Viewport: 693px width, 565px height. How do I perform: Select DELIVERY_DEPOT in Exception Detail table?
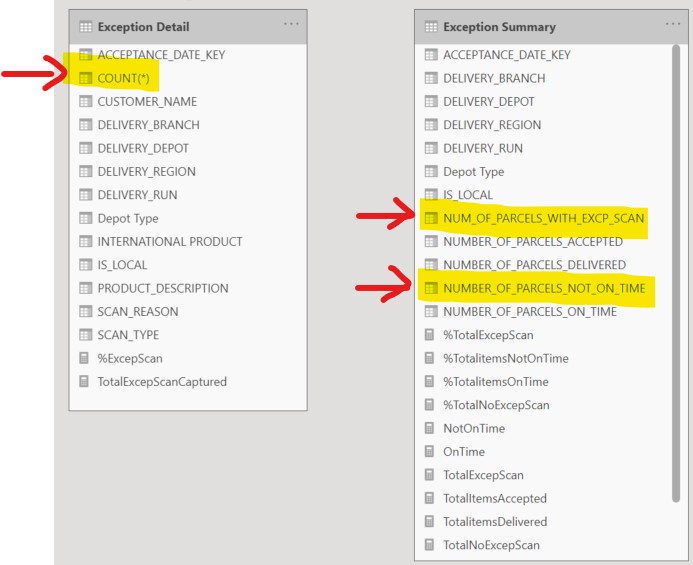click(143, 148)
